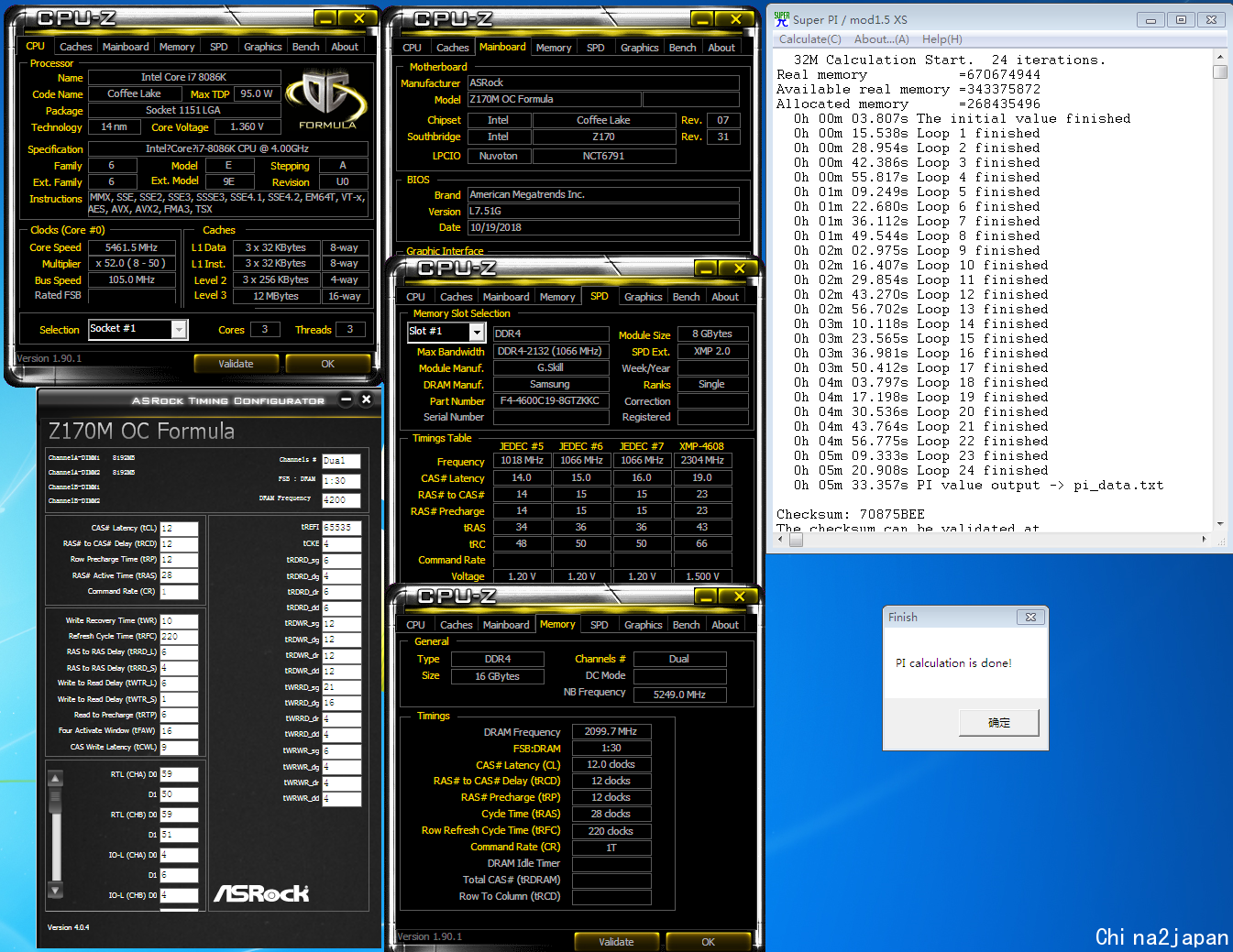This screenshot has width=1233, height=952.
Task: Click the Checksum 70875BEE line
Action: [x=851, y=514]
